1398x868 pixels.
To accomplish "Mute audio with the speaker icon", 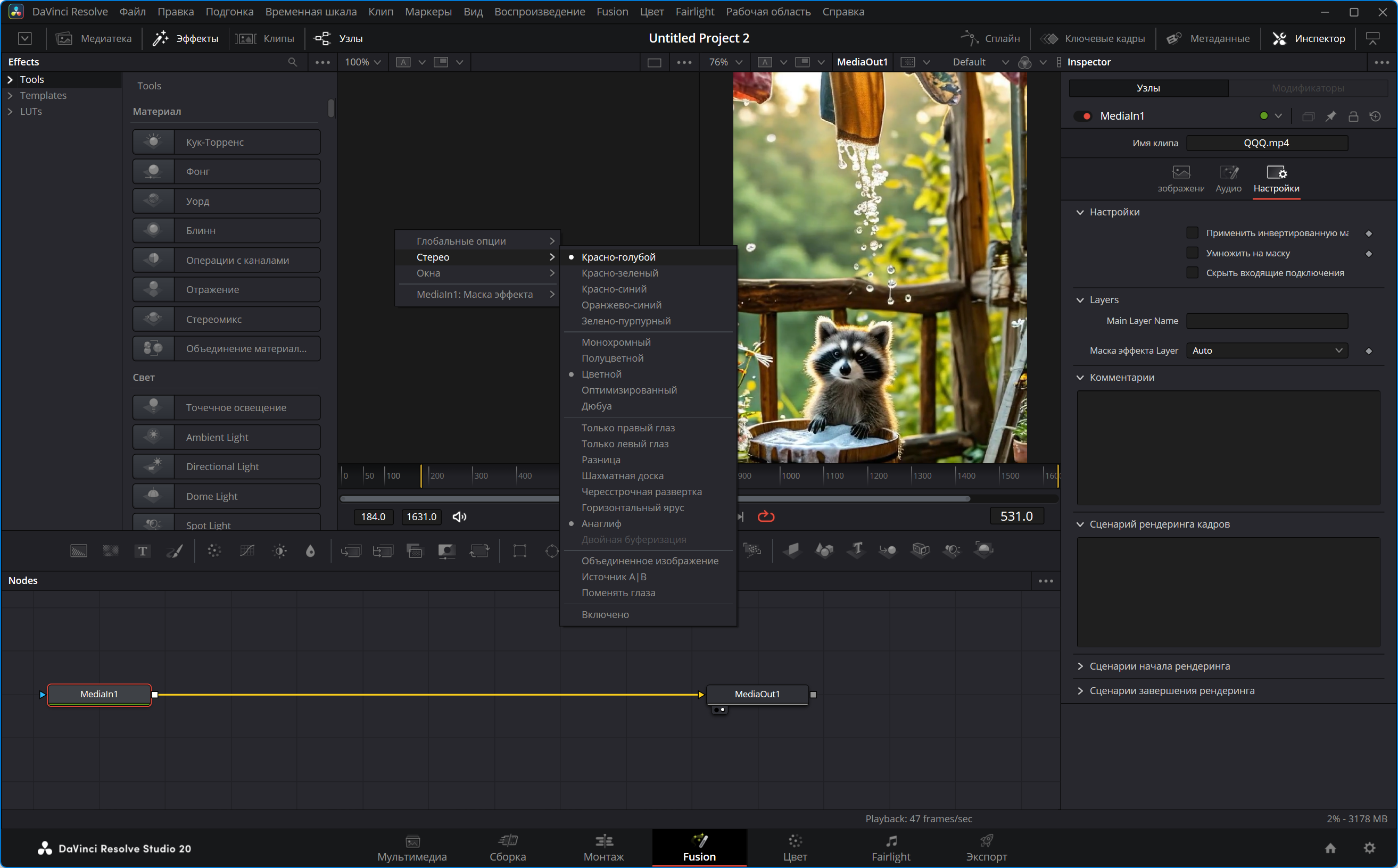I will click(x=459, y=516).
